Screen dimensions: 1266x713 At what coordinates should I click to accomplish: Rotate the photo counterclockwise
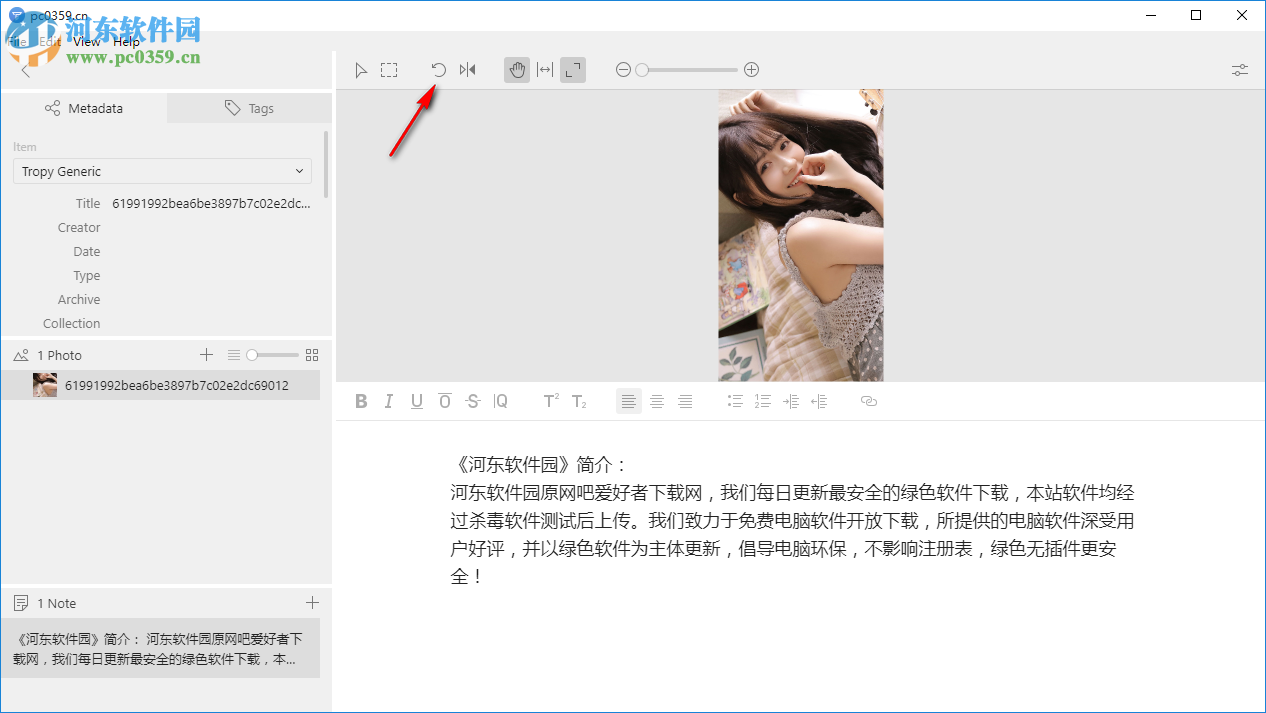tap(438, 69)
